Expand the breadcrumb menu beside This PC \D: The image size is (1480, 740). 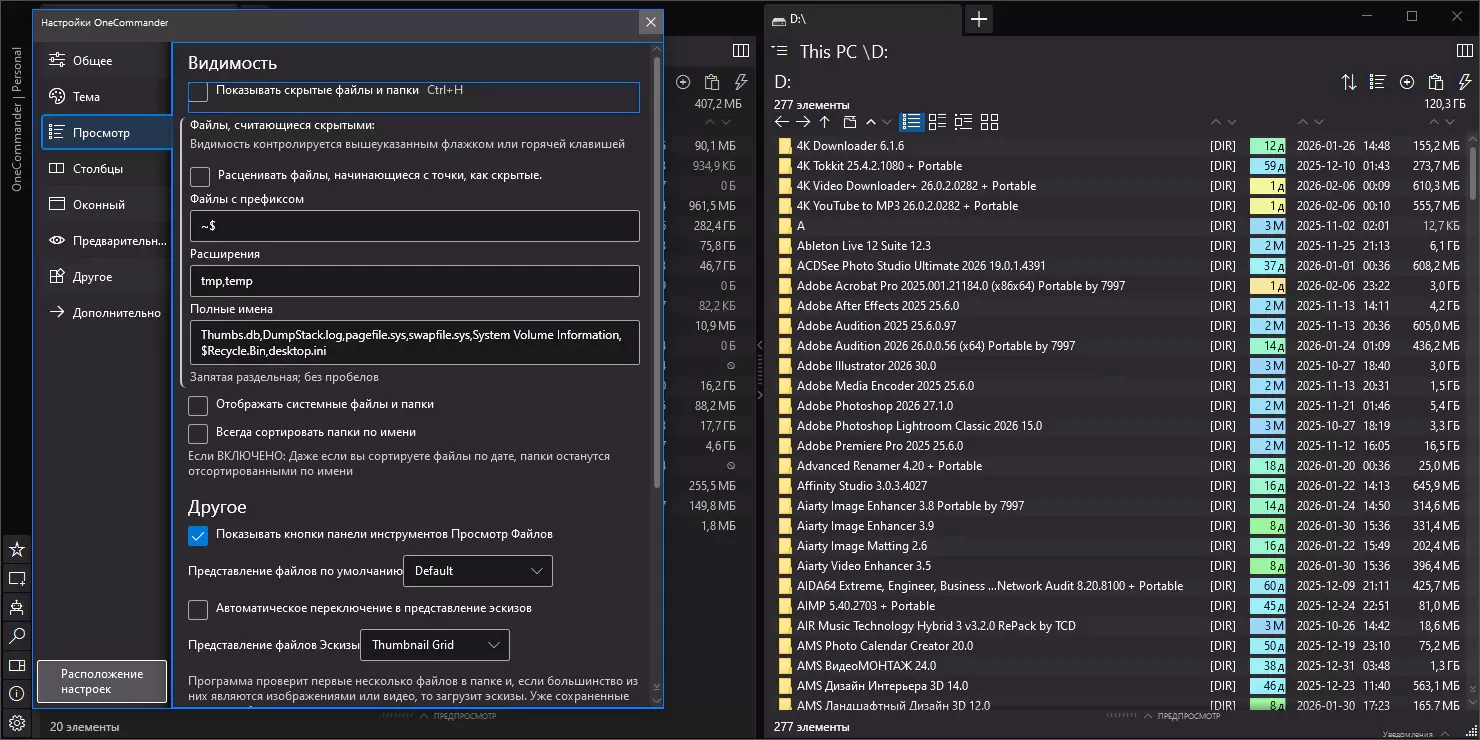click(x=780, y=52)
